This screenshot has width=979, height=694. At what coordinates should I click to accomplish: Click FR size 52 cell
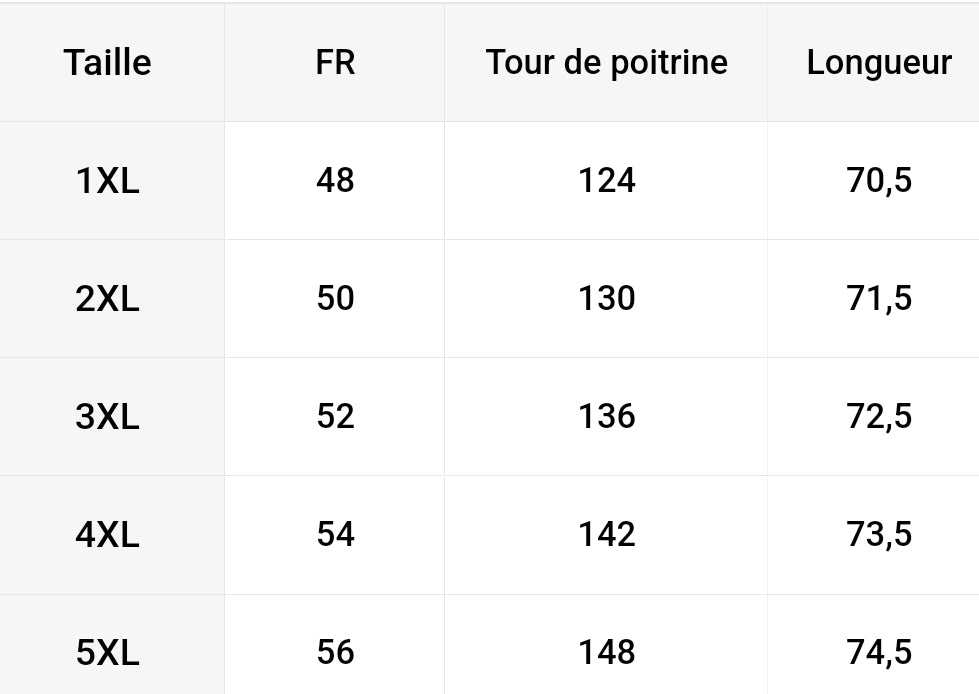click(335, 416)
